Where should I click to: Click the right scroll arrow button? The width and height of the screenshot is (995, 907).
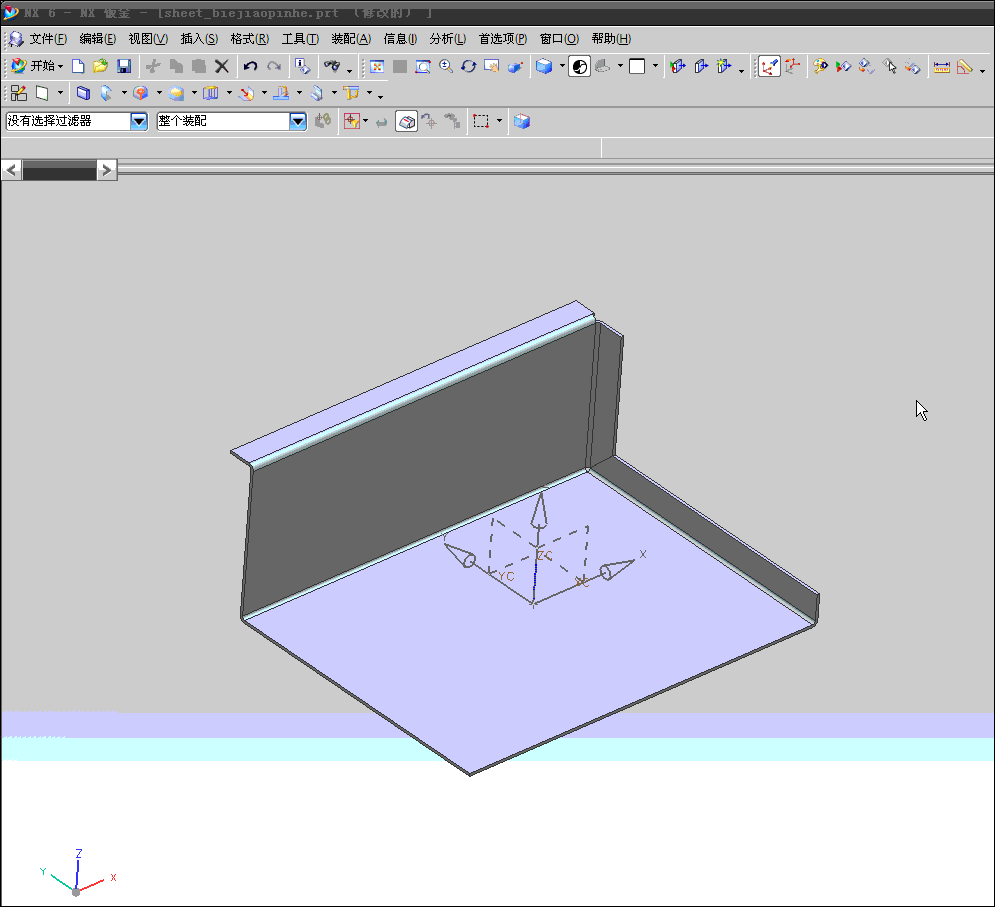(x=107, y=170)
